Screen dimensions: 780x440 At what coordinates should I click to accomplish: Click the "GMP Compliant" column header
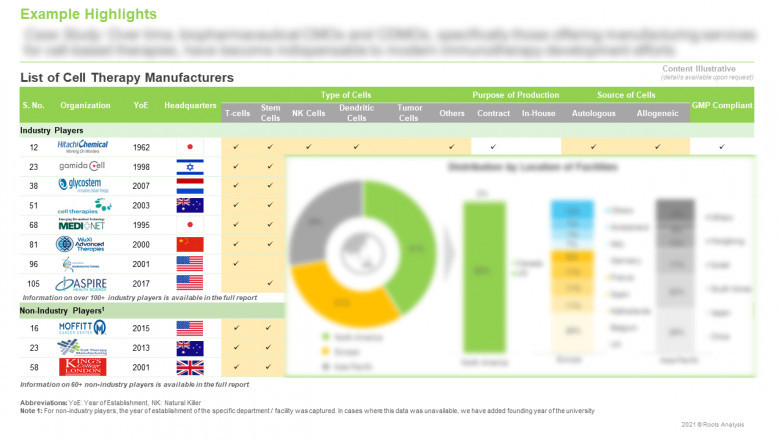click(x=722, y=105)
